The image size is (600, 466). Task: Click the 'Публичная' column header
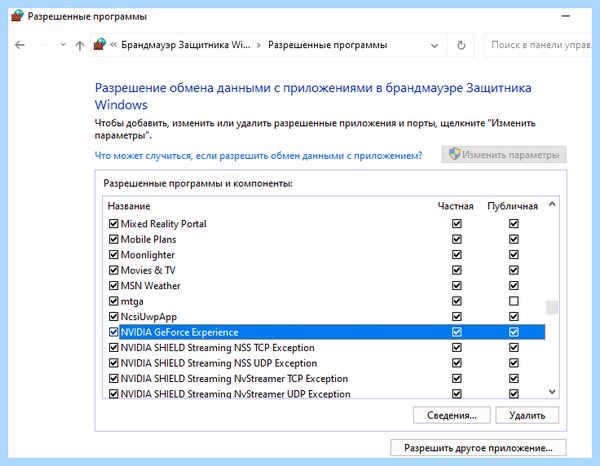point(512,206)
